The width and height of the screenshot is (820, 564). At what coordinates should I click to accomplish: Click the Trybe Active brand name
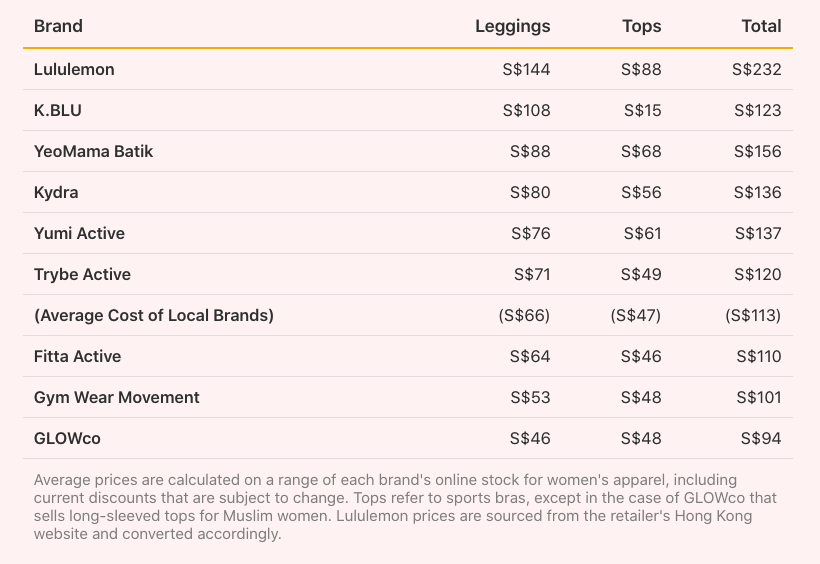[82, 274]
